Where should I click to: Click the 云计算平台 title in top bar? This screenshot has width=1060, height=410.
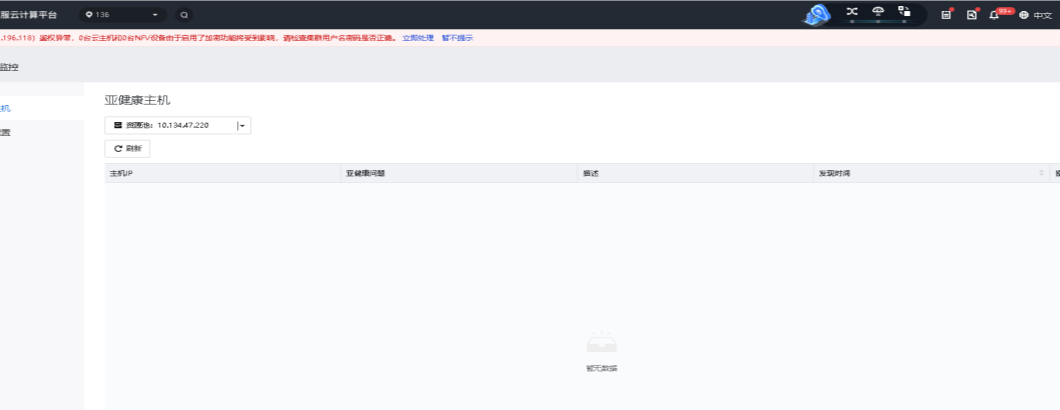click(28, 15)
